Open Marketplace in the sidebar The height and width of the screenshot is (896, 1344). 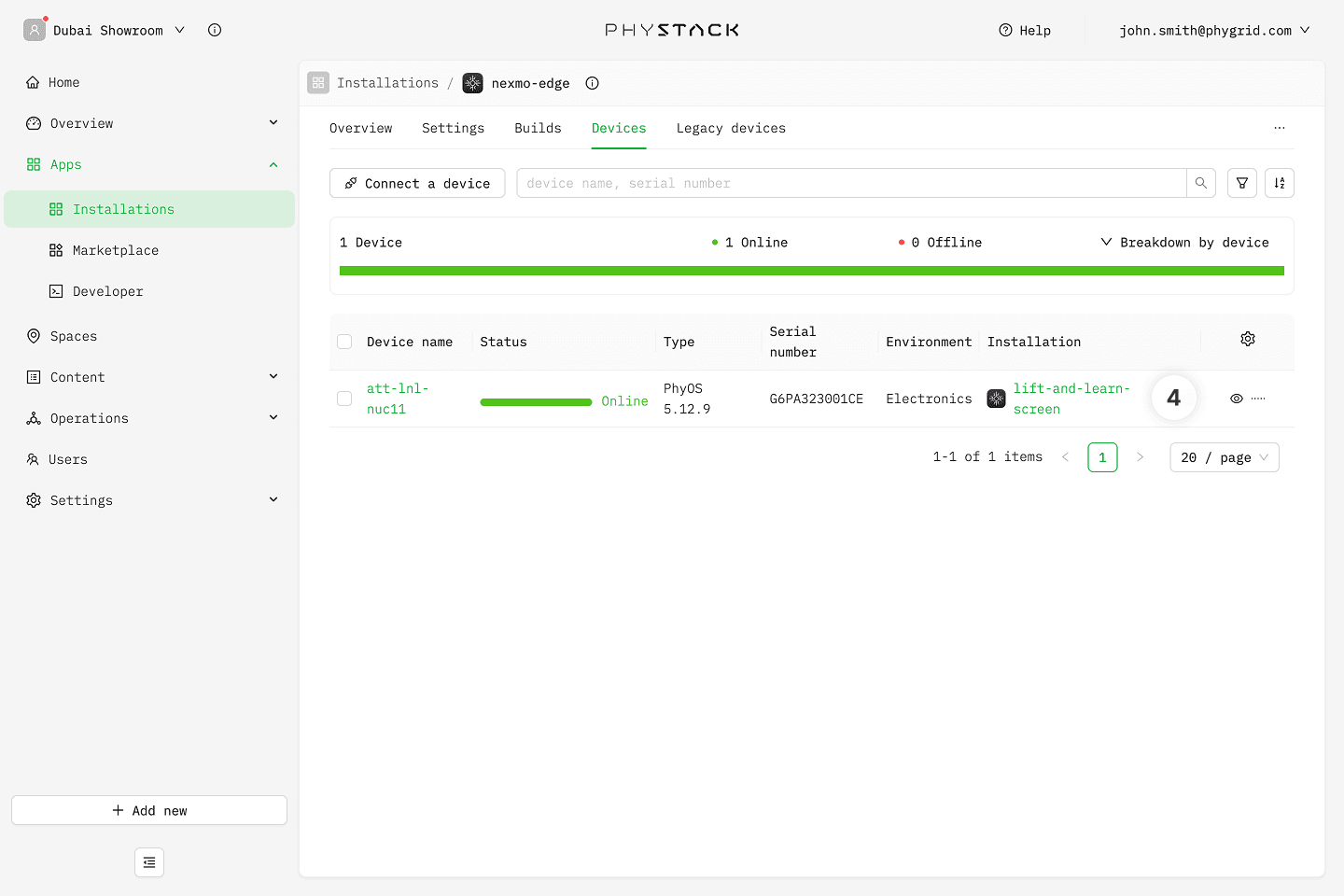[149, 250]
